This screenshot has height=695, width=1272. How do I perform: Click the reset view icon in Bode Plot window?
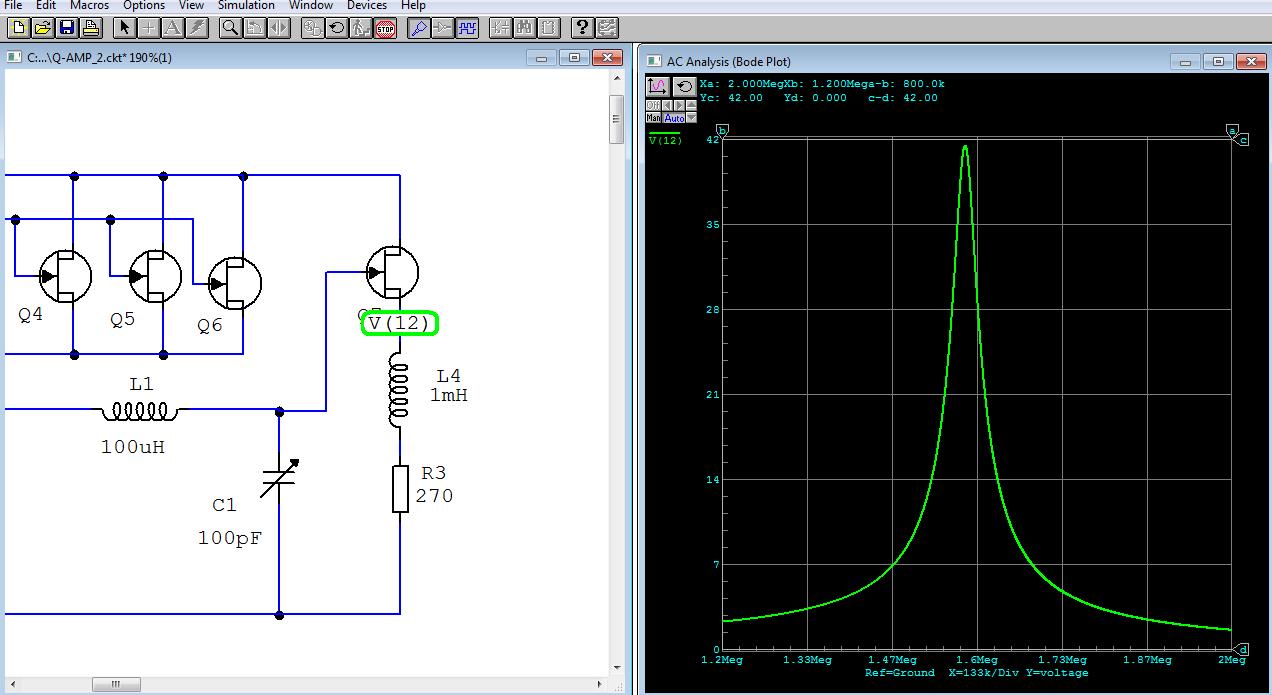point(684,87)
